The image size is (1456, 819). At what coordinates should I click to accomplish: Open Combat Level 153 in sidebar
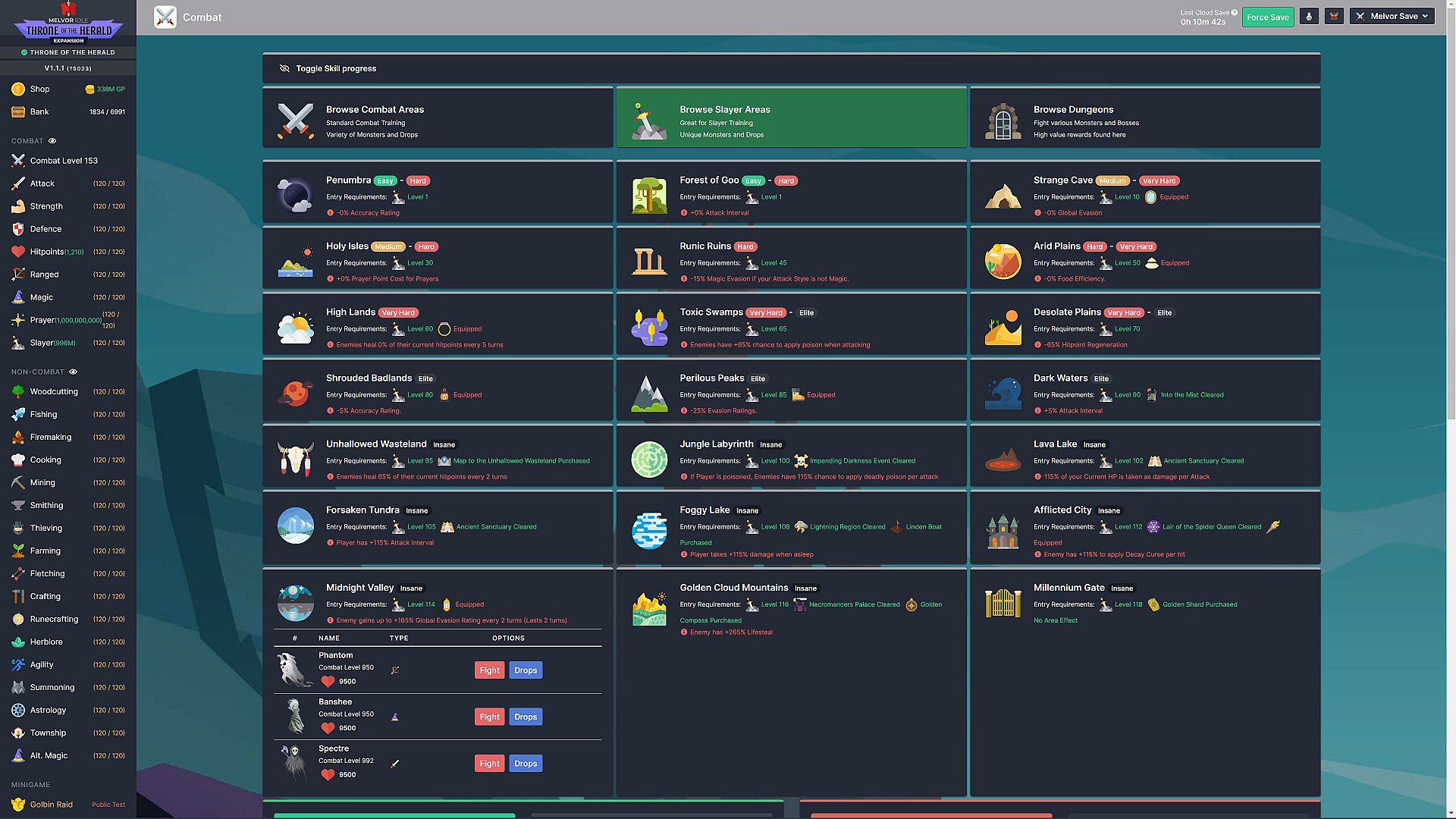[x=68, y=161]
